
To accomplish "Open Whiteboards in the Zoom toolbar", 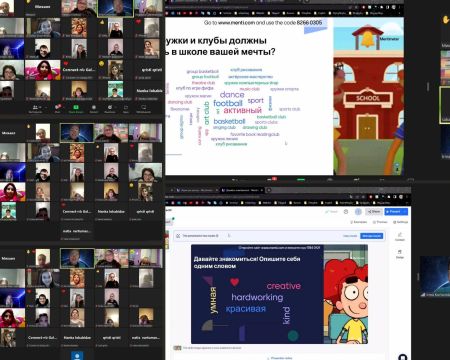I will click(x=144, y=109).
